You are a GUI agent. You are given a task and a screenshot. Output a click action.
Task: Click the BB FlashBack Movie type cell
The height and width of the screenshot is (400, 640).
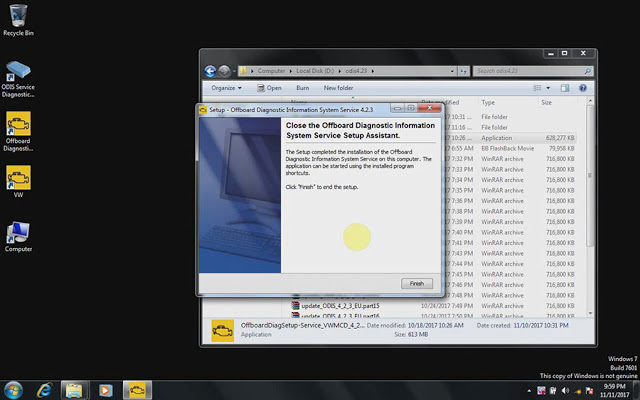point(507,149)
